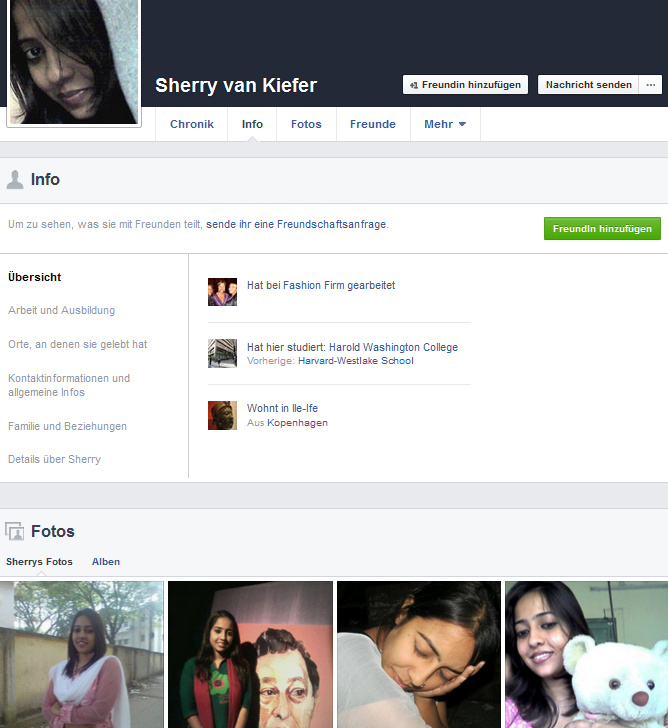Open the Fotos section heading
The width and height of the screenshot is (668, 728).
tap(52, 531)
